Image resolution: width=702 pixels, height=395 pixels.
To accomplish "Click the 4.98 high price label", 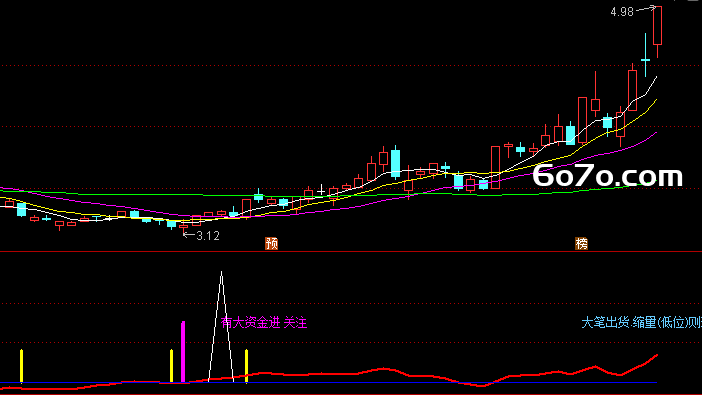I will (x=622, y=12).
